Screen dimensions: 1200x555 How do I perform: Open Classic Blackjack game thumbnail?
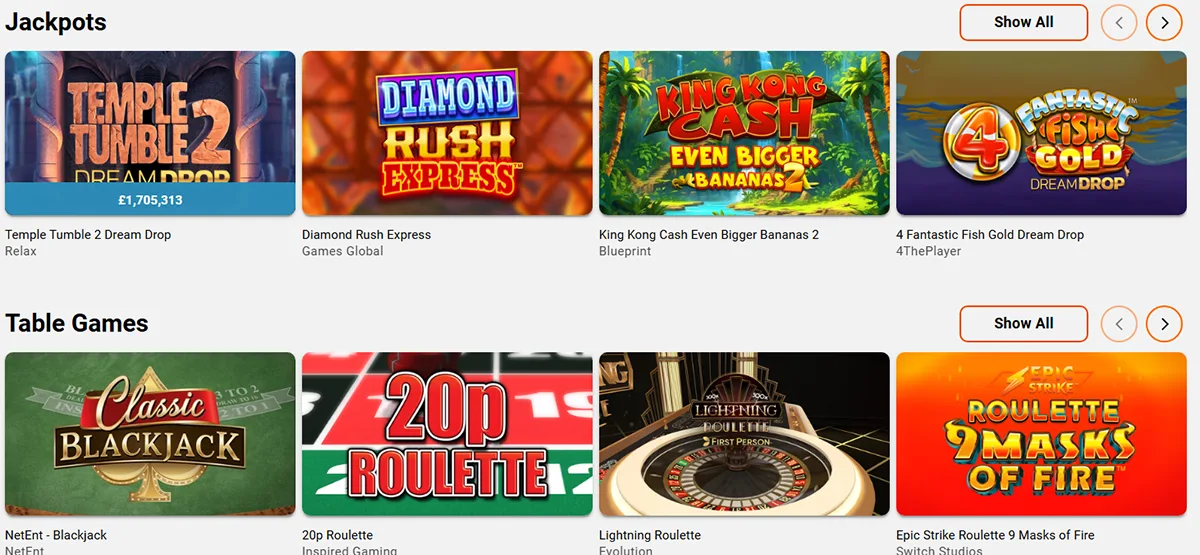coord(150,434)
